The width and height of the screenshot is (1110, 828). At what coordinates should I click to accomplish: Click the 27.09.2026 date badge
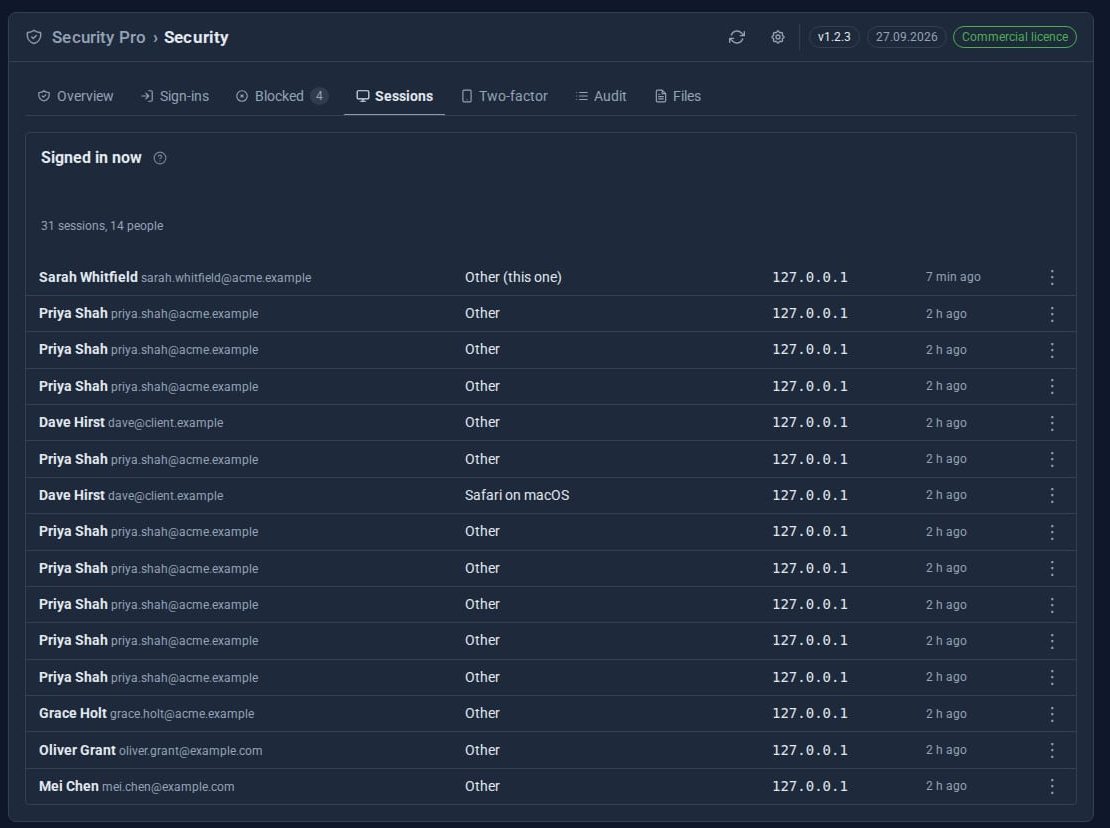coord(906,37)
